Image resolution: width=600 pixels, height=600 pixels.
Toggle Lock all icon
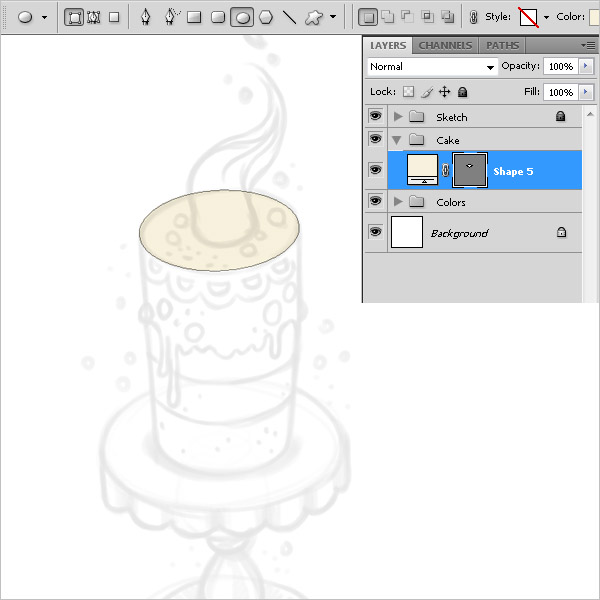[463, 92]
